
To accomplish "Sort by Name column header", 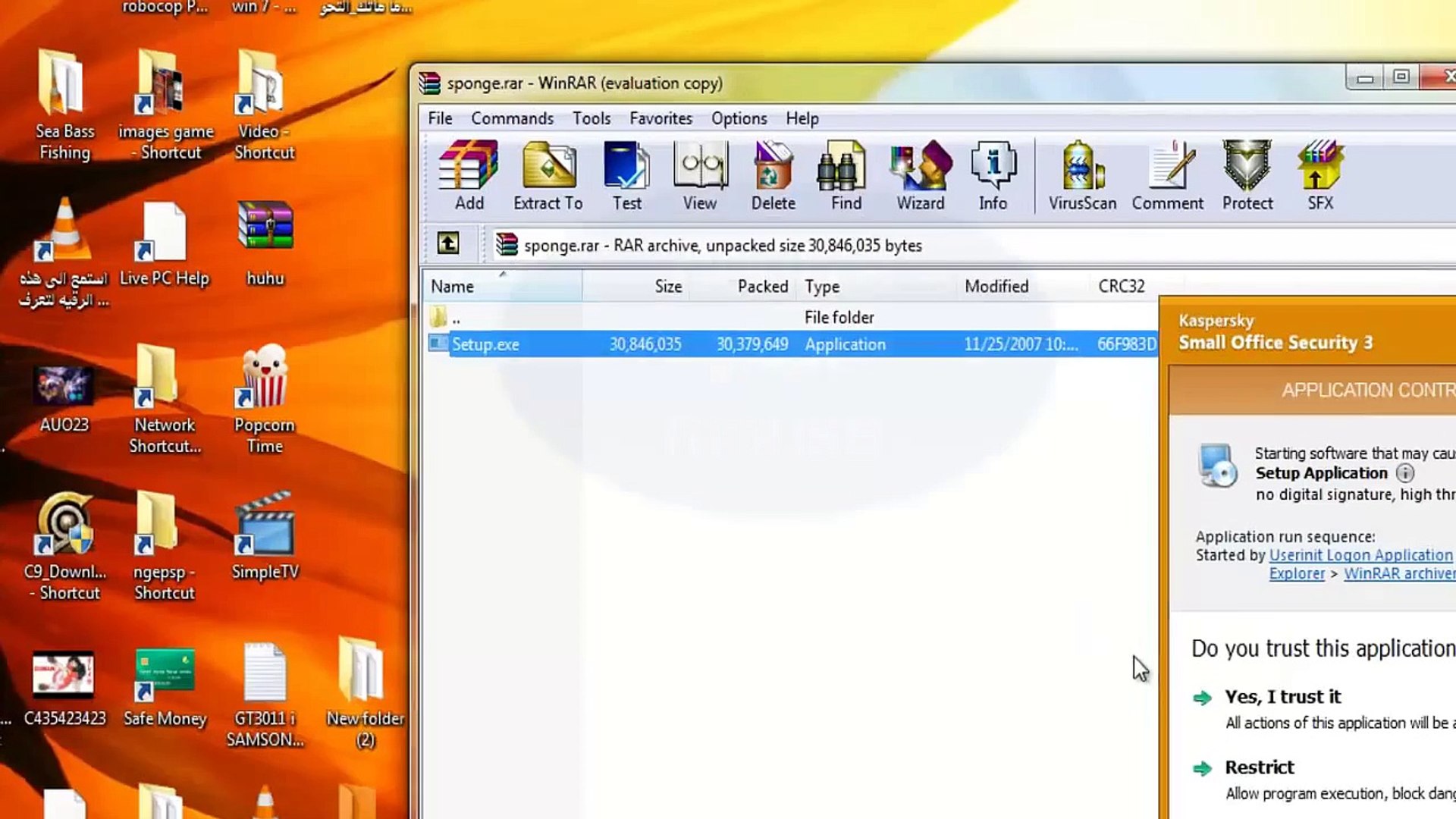I will click(x=502, y=287).
